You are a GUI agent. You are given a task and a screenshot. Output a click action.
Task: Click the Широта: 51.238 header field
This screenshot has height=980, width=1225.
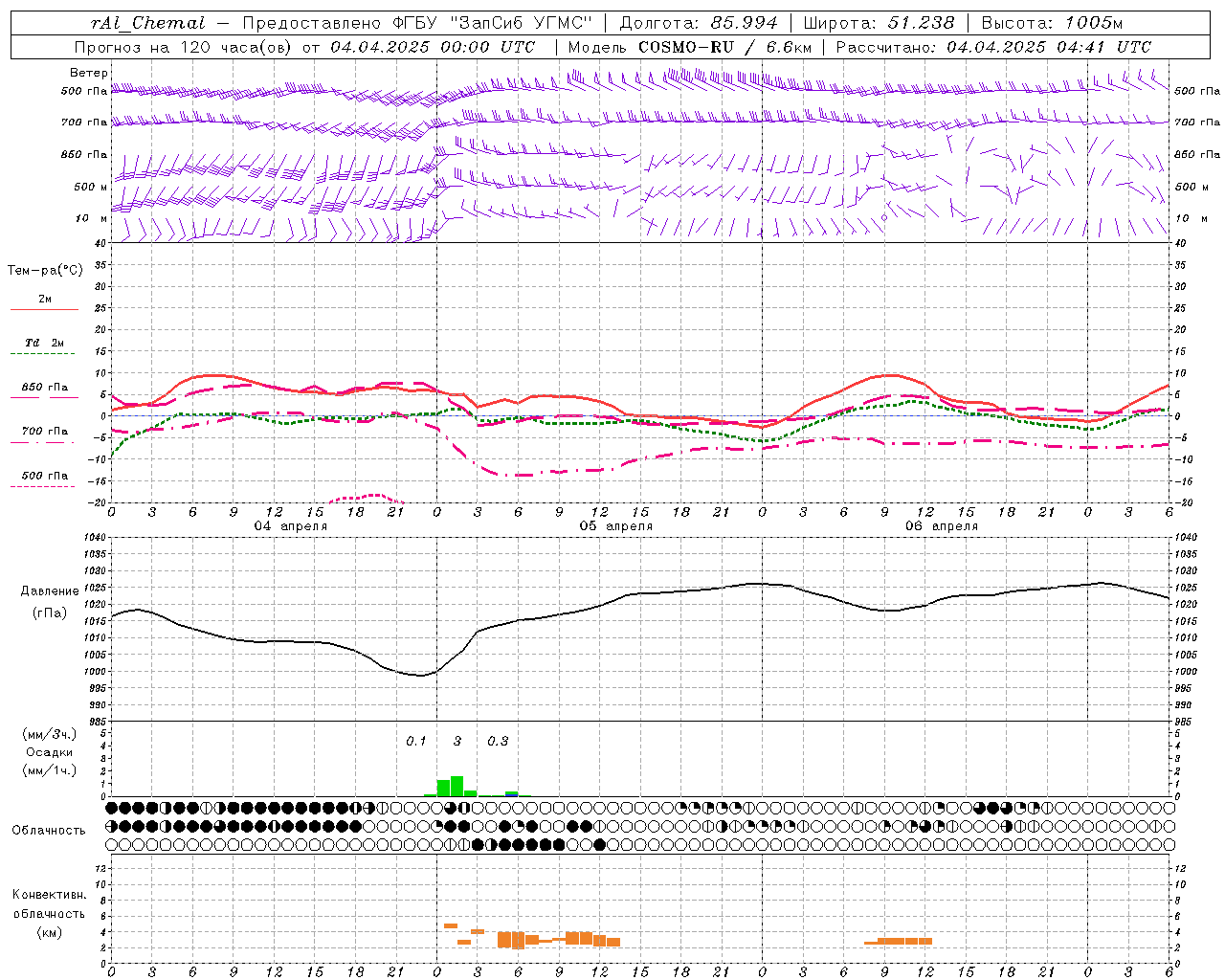879,24
